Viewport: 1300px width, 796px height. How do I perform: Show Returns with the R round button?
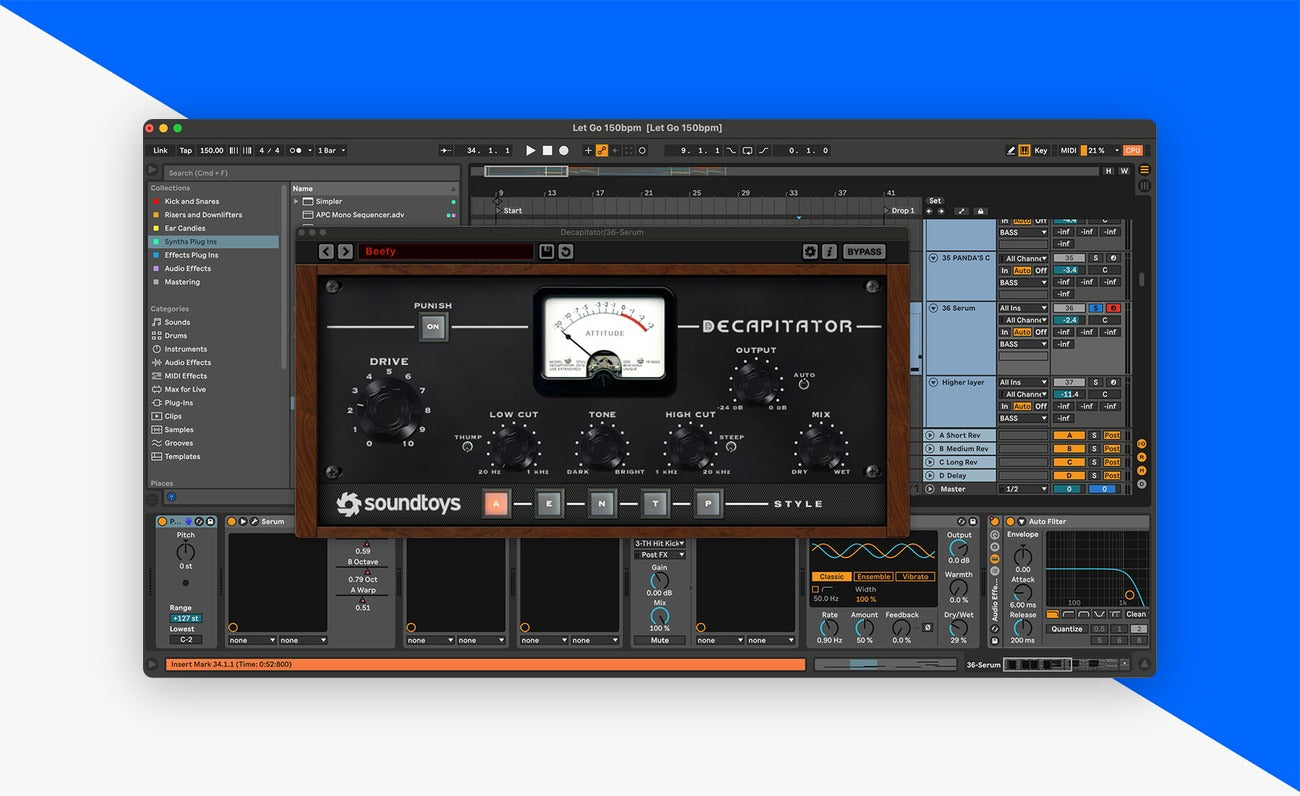pyautogui.click(x=1141, y=457)
